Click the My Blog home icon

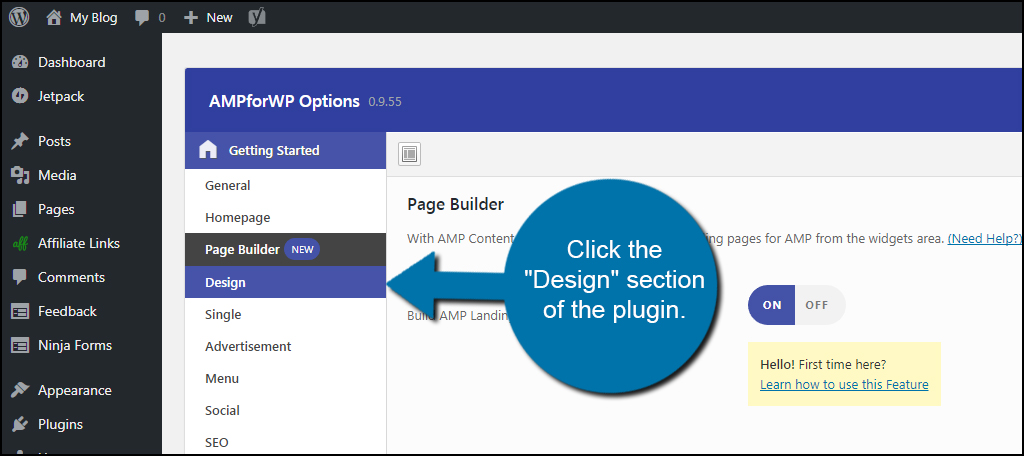55,18
